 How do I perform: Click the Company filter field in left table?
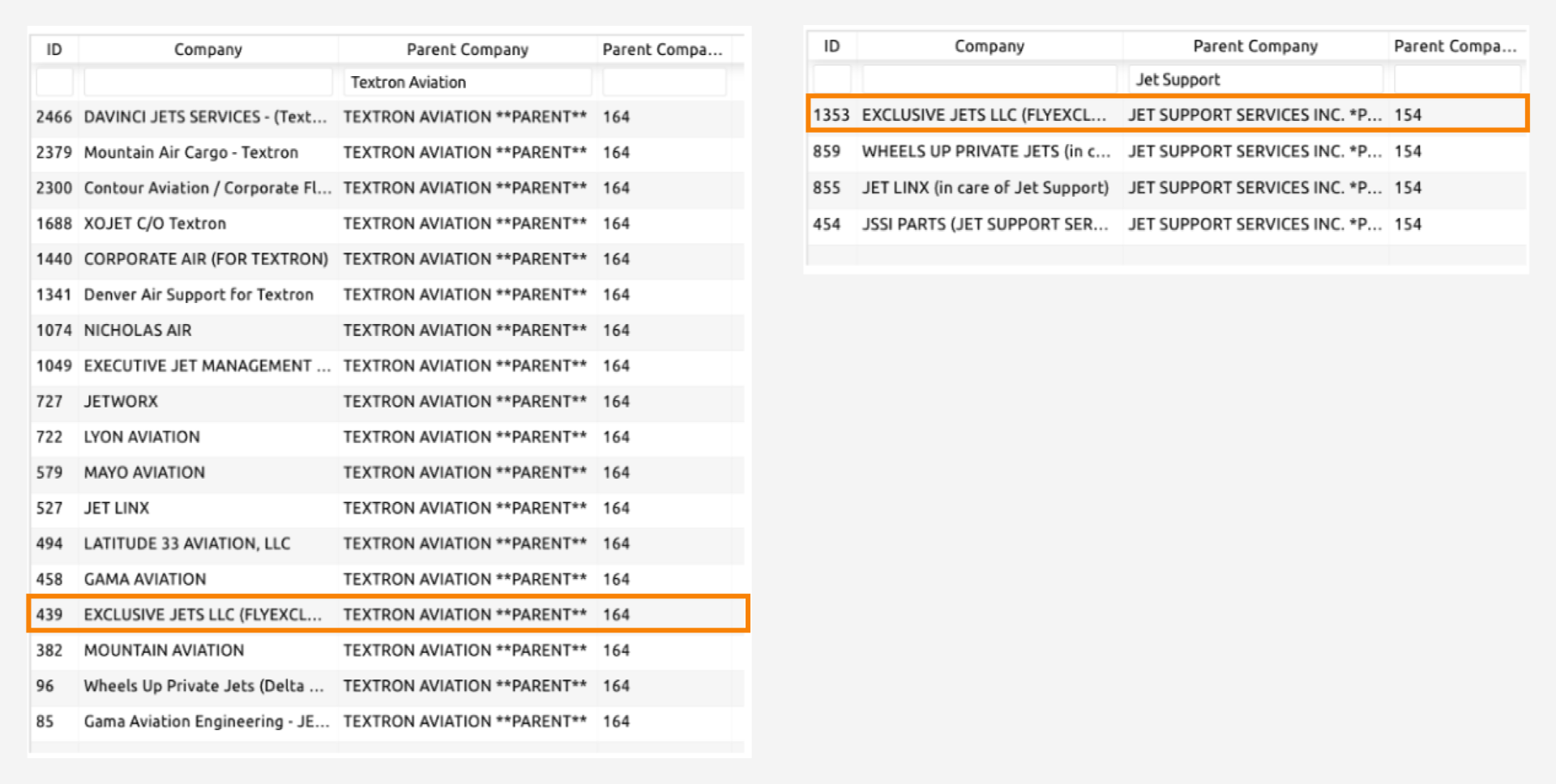208,83
